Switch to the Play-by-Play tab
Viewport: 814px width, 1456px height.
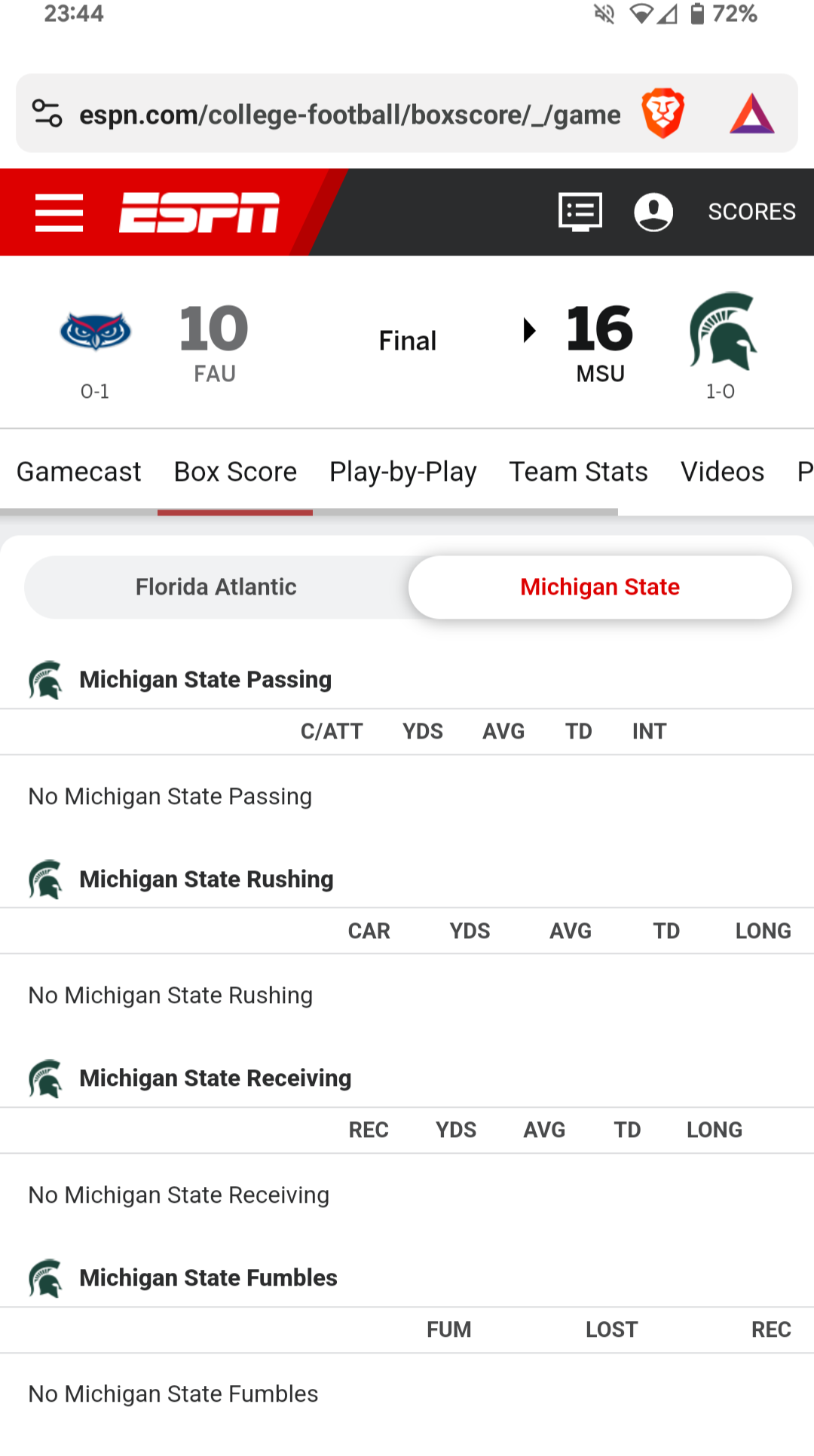403,472
